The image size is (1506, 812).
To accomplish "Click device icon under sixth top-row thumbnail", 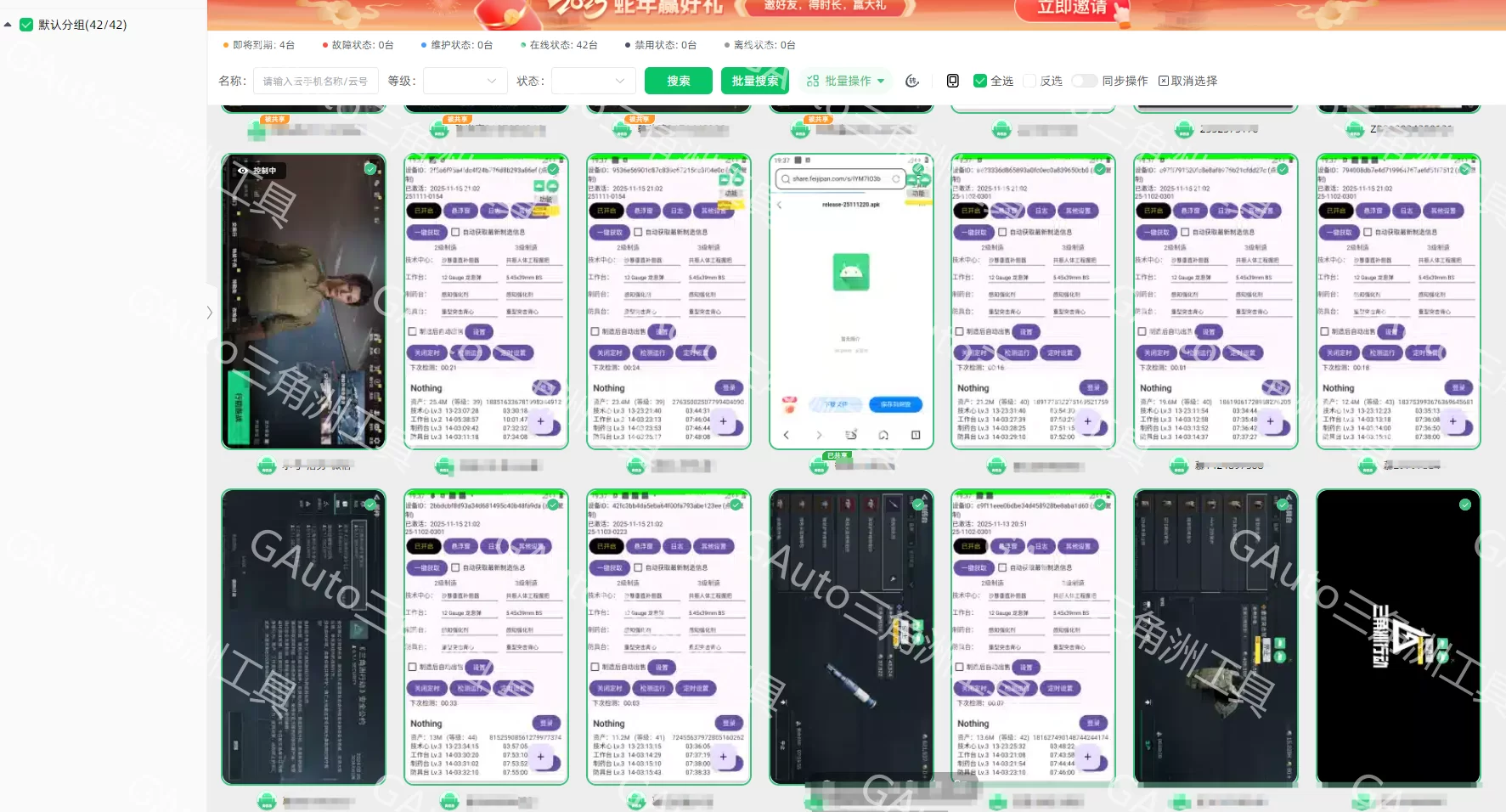I will pos(1184,130).
